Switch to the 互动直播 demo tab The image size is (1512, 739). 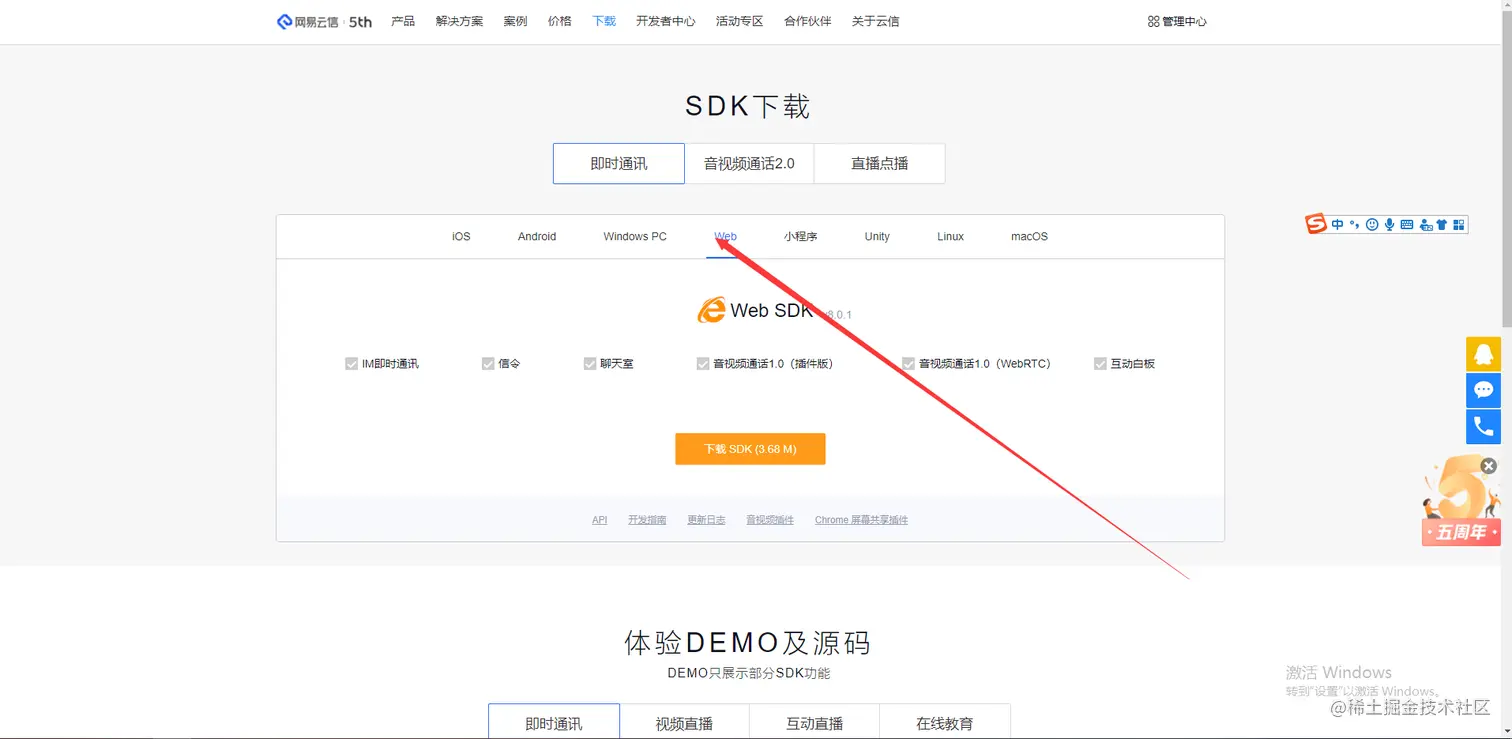pos(815,722)
